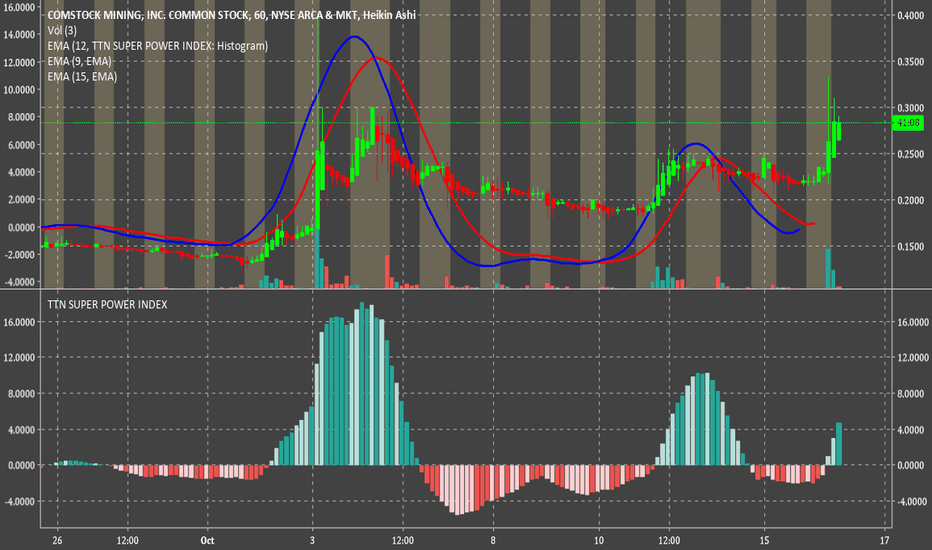Click 2.0000 on upper pane left axis

pyautogui.click(x=21, y=200)
